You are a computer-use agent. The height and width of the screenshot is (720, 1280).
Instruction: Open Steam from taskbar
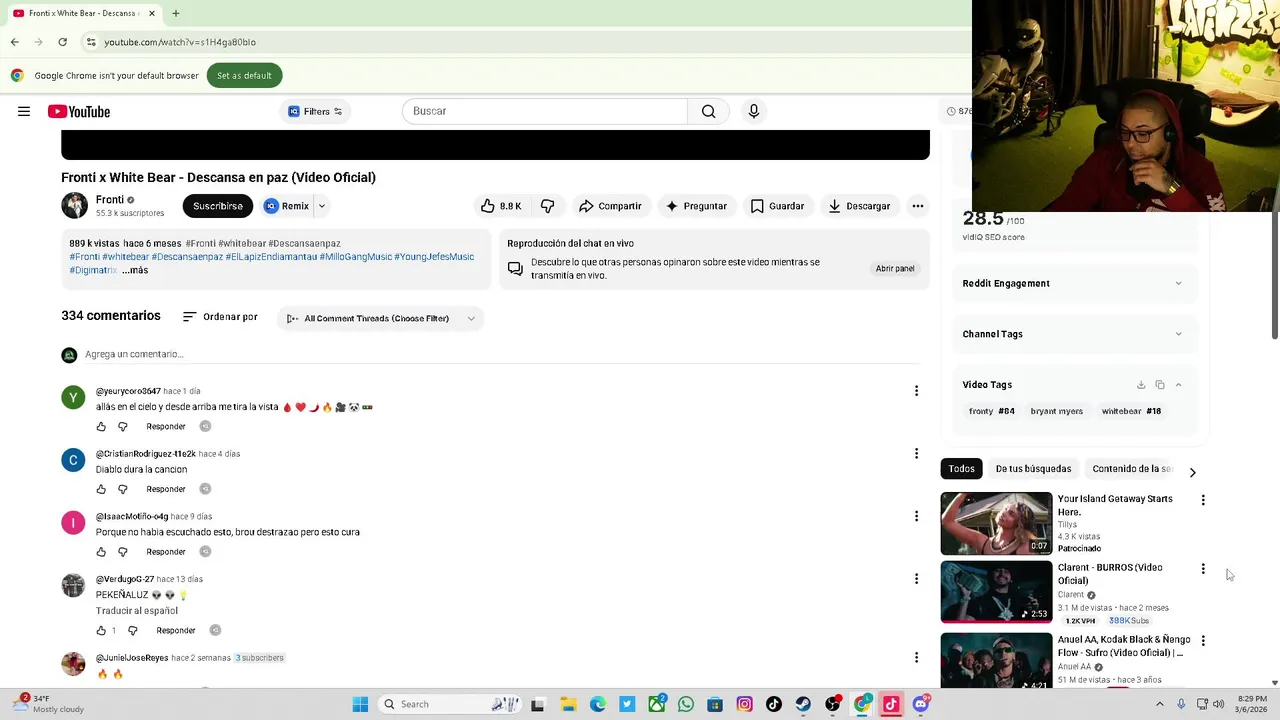[803, 705]
